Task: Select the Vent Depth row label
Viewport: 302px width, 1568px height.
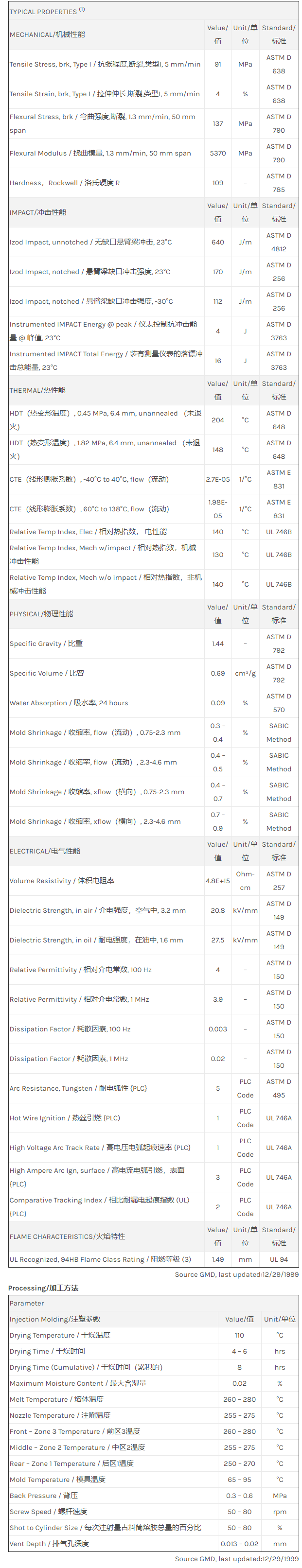Action: [49, 1543]
